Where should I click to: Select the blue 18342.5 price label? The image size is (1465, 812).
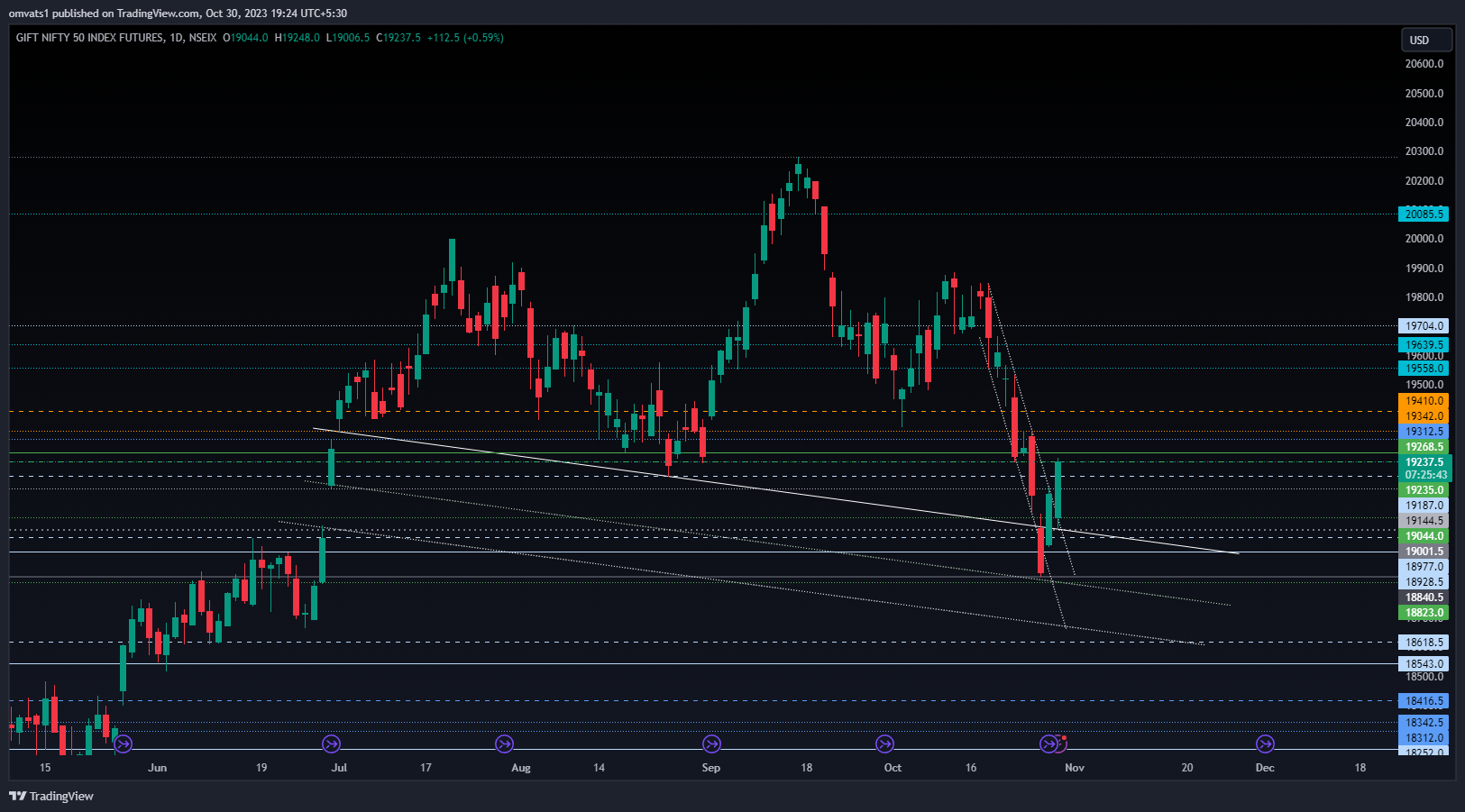click(1424, 723)
